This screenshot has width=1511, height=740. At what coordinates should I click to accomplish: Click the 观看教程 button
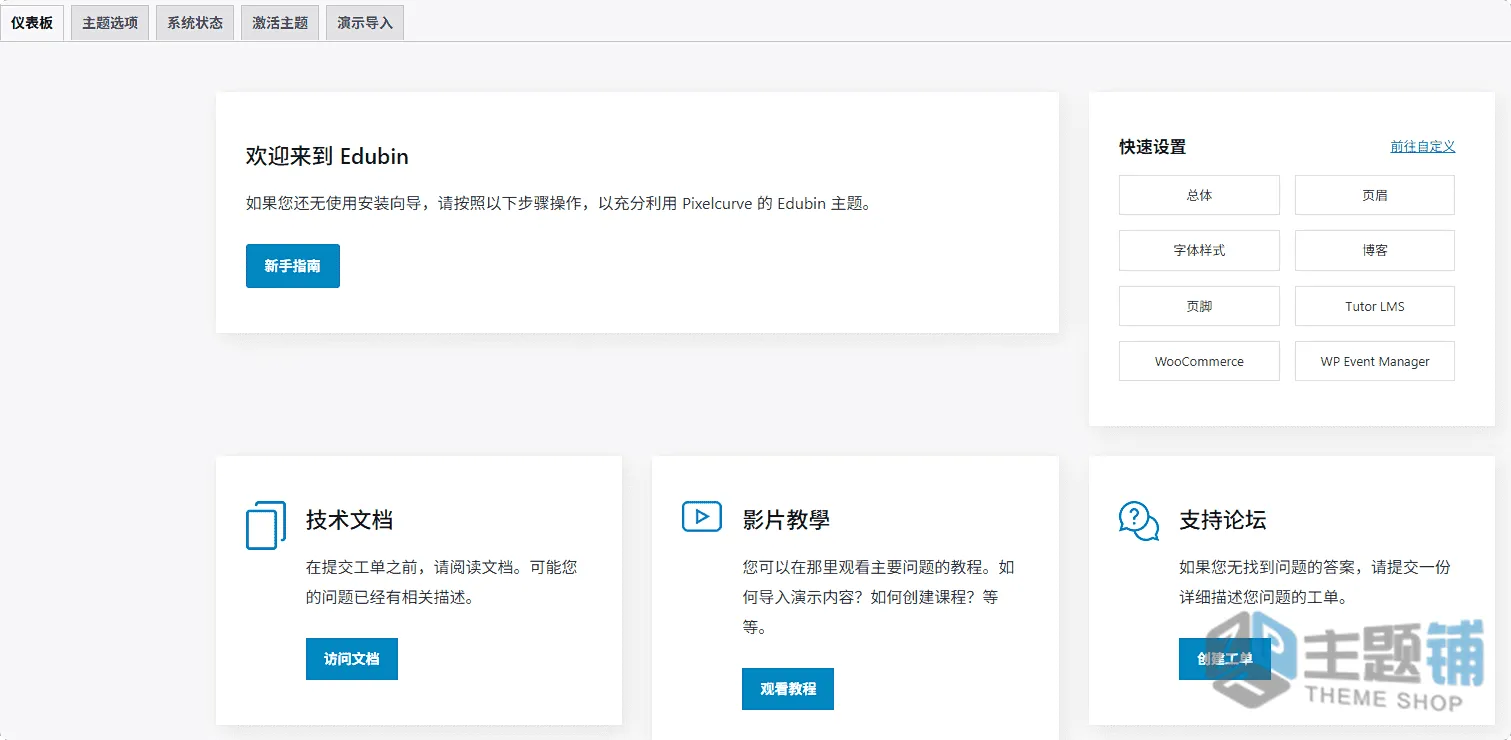click(788, 689)
